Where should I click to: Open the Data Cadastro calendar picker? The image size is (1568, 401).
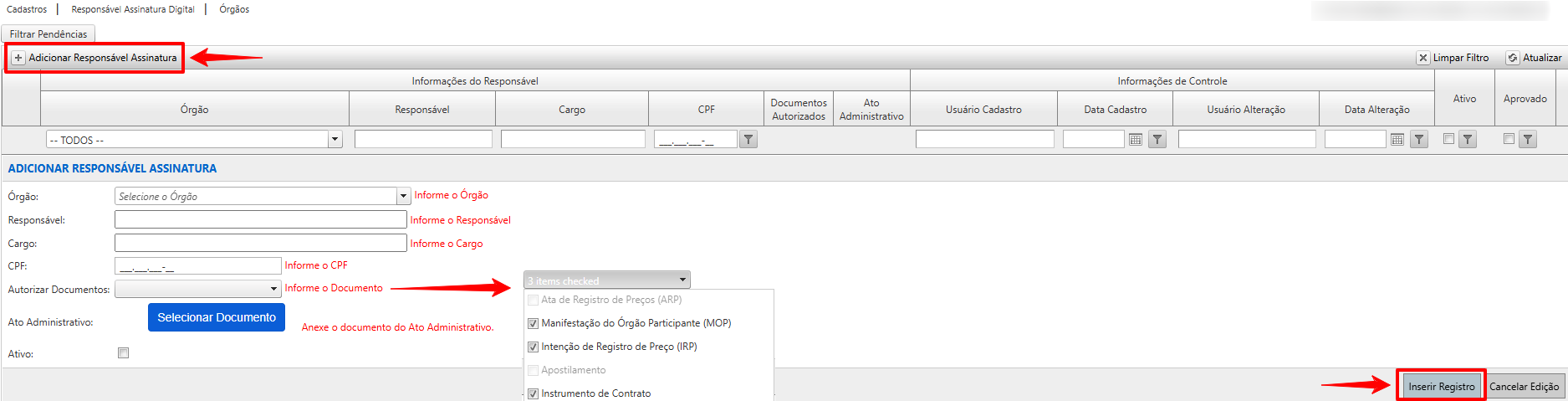coord(1135,140)
